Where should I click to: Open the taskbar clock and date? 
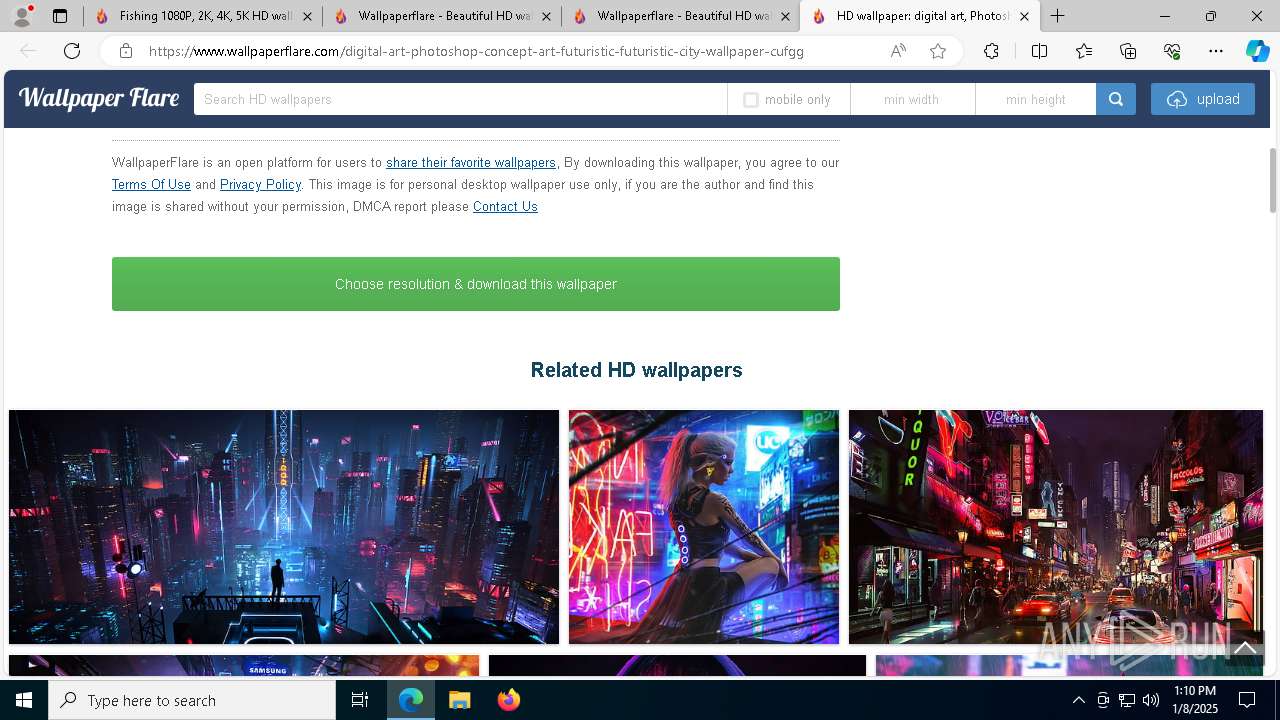pyautogui.click(x=1194, y=700)
